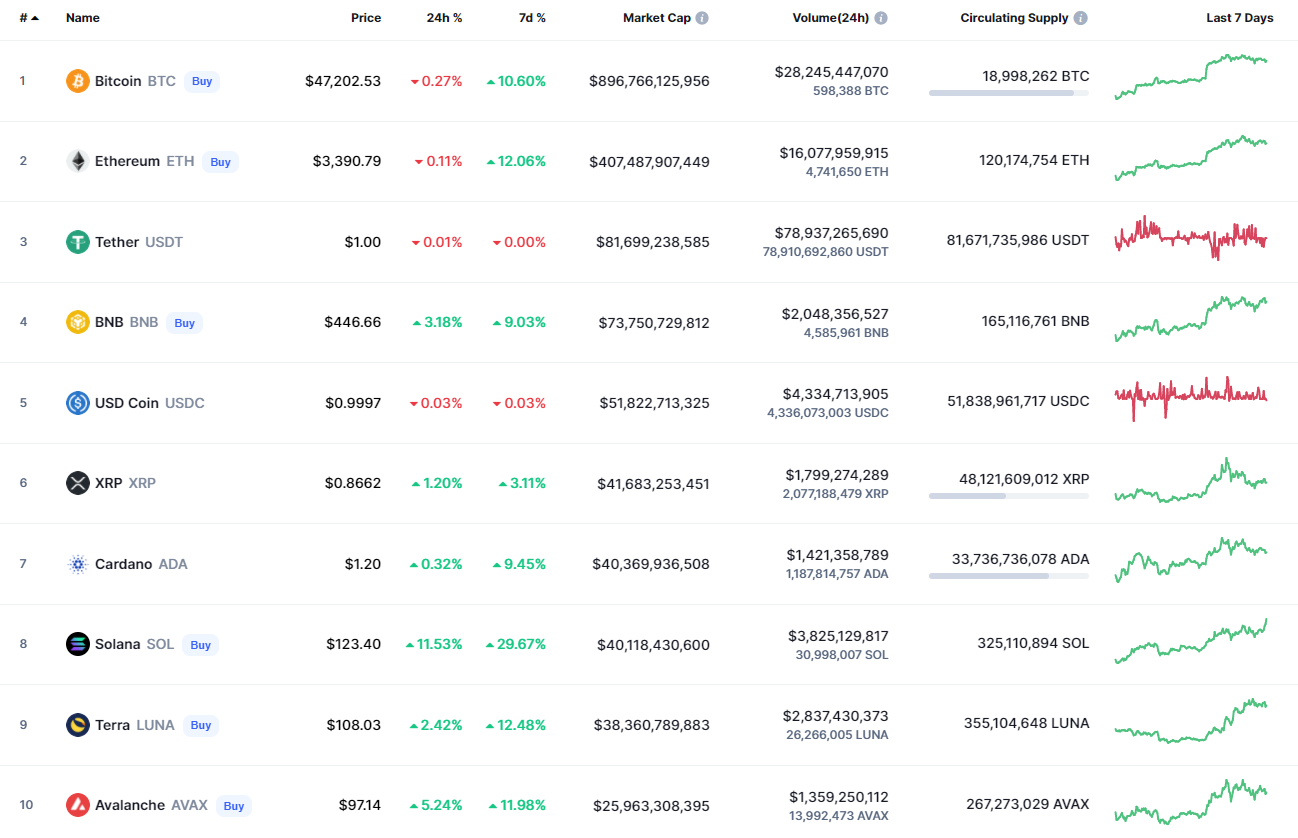Click the Tether logo icon

point(77,242)
